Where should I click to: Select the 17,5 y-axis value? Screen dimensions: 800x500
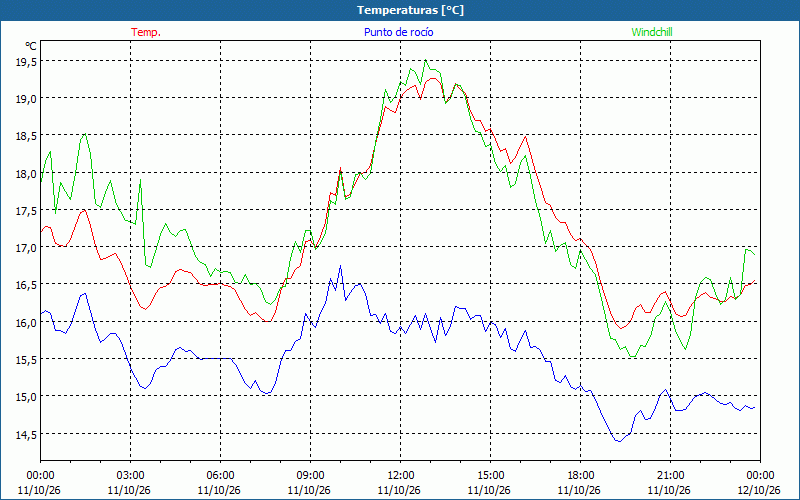(x=26, y=210)
